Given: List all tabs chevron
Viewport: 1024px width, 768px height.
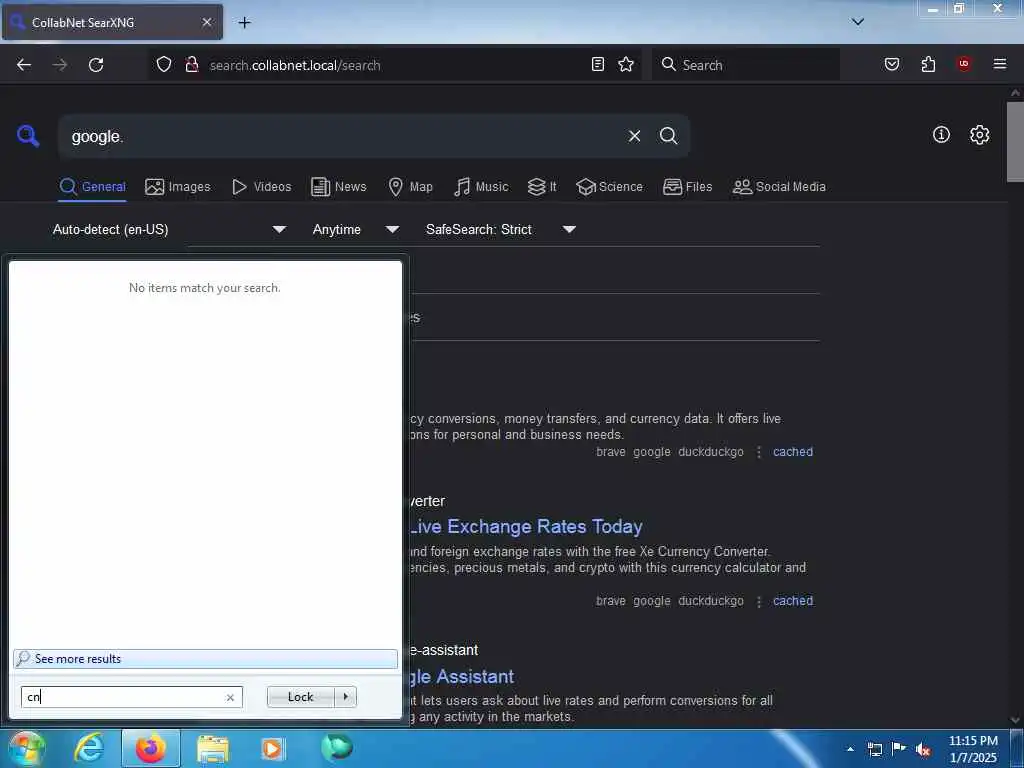Looking at the screenshot, I should [858, 22].
